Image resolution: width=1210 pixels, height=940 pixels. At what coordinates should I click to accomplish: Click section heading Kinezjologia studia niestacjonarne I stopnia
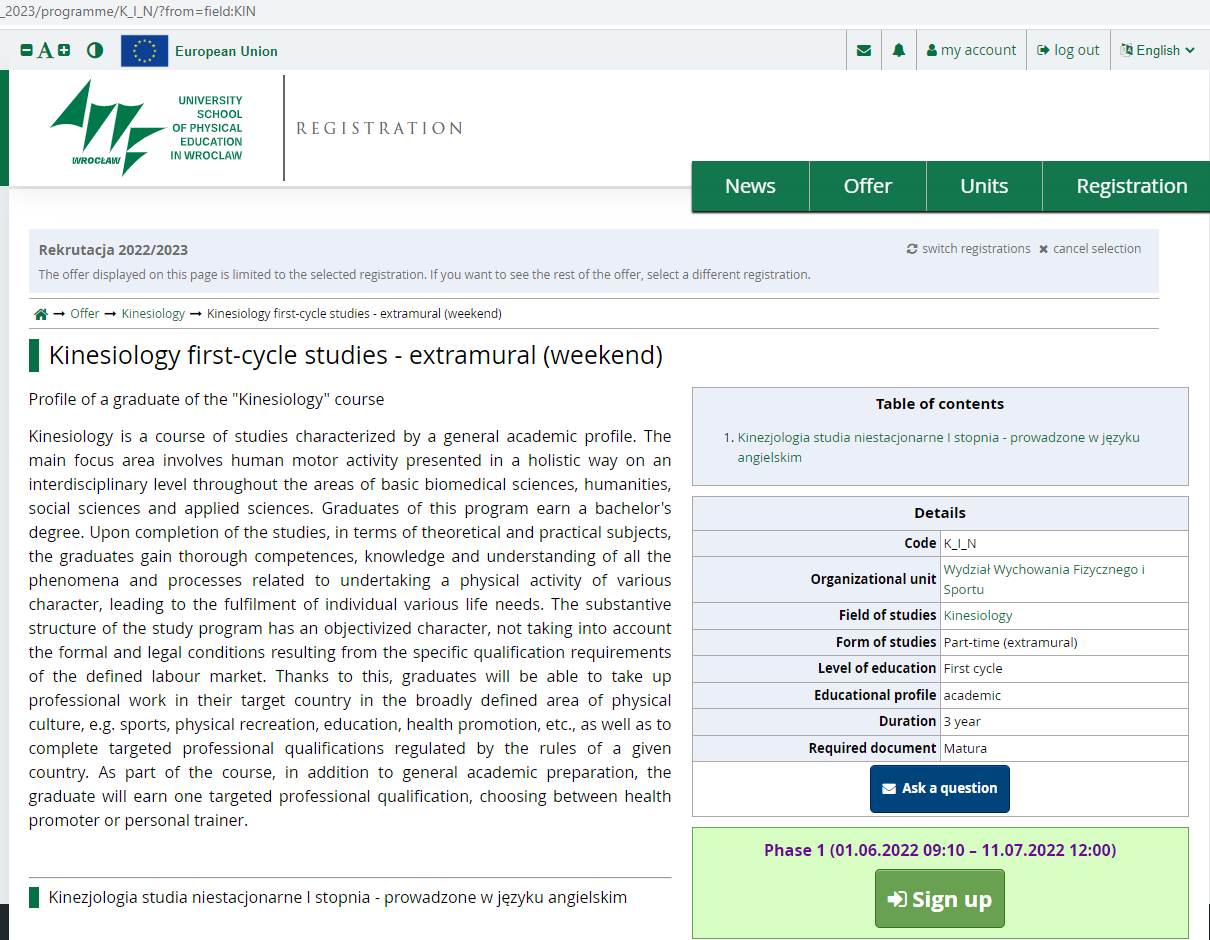pyautogui.click(x=338, y=897)
